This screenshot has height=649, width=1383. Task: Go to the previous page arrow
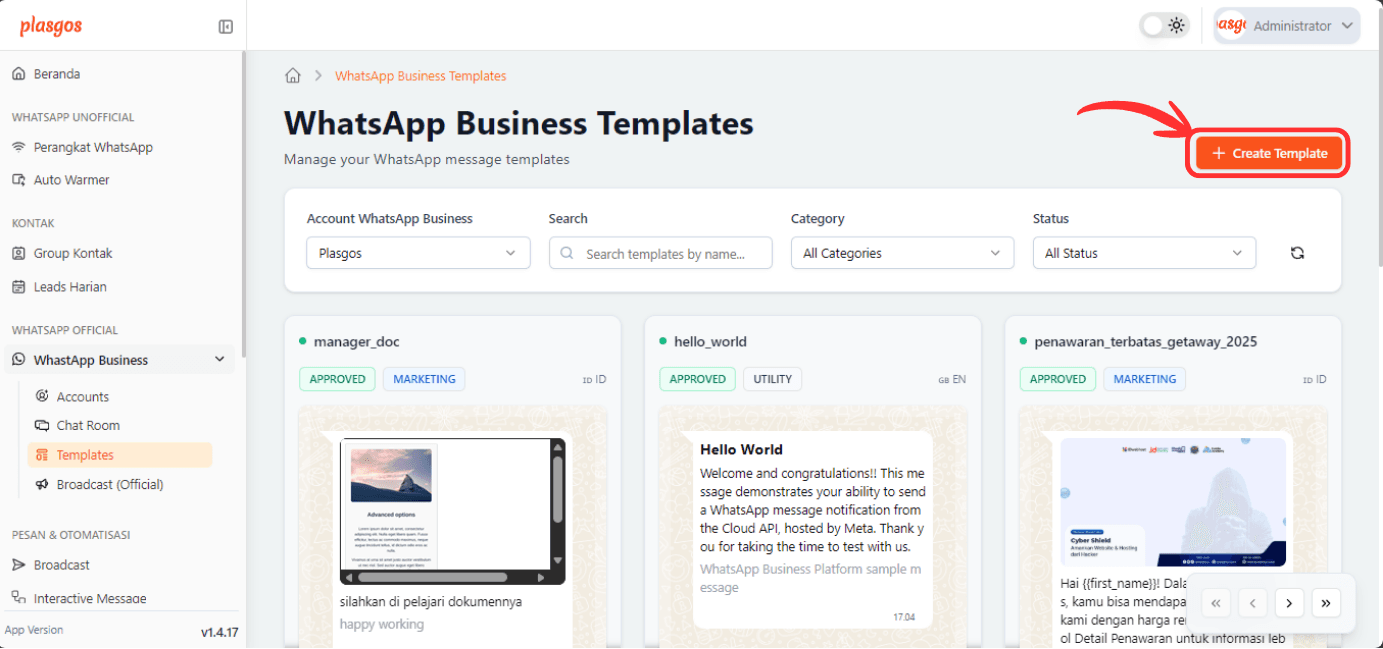click(1252, 603)
